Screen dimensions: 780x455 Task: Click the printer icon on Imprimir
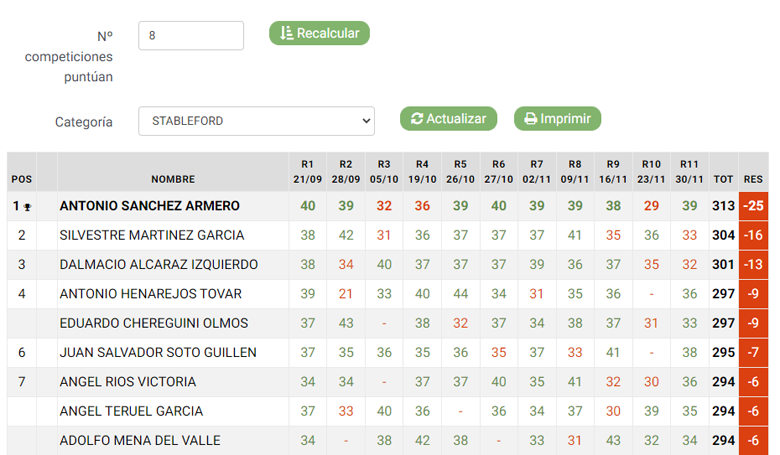[x=531, y=119]
